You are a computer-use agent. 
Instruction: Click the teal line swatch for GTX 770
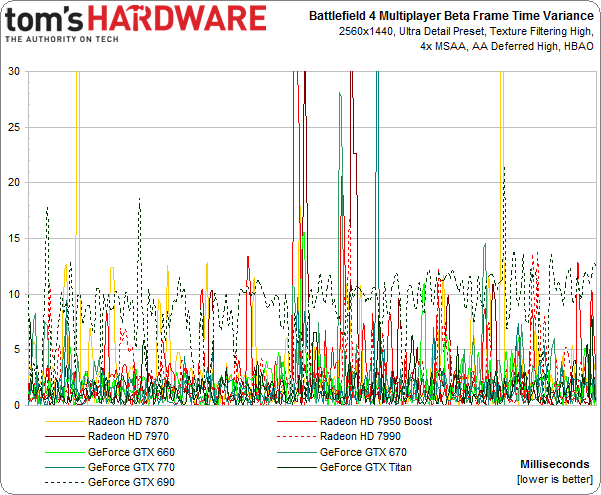(64, 468)
